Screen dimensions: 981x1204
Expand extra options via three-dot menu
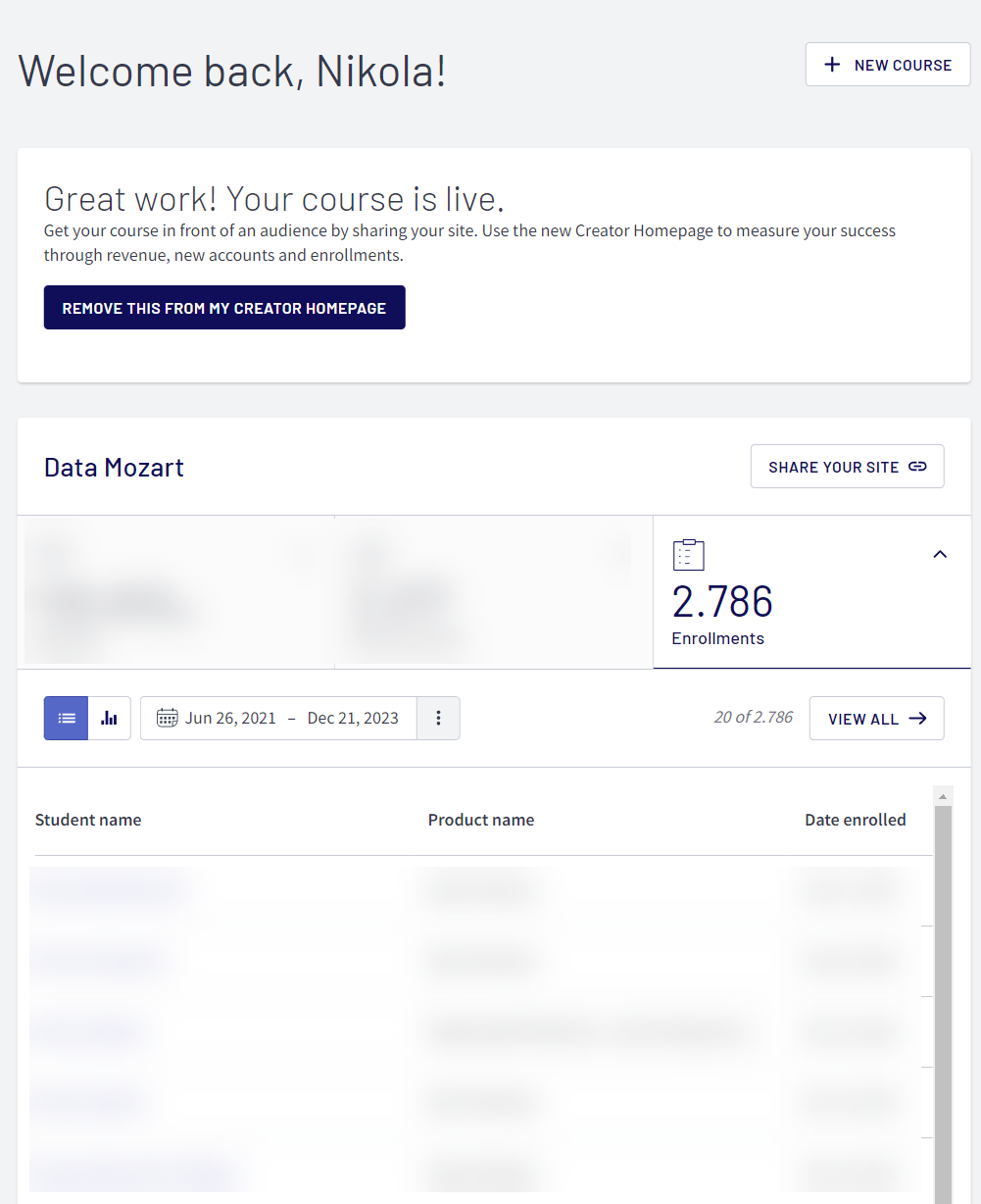coord(438,718)
